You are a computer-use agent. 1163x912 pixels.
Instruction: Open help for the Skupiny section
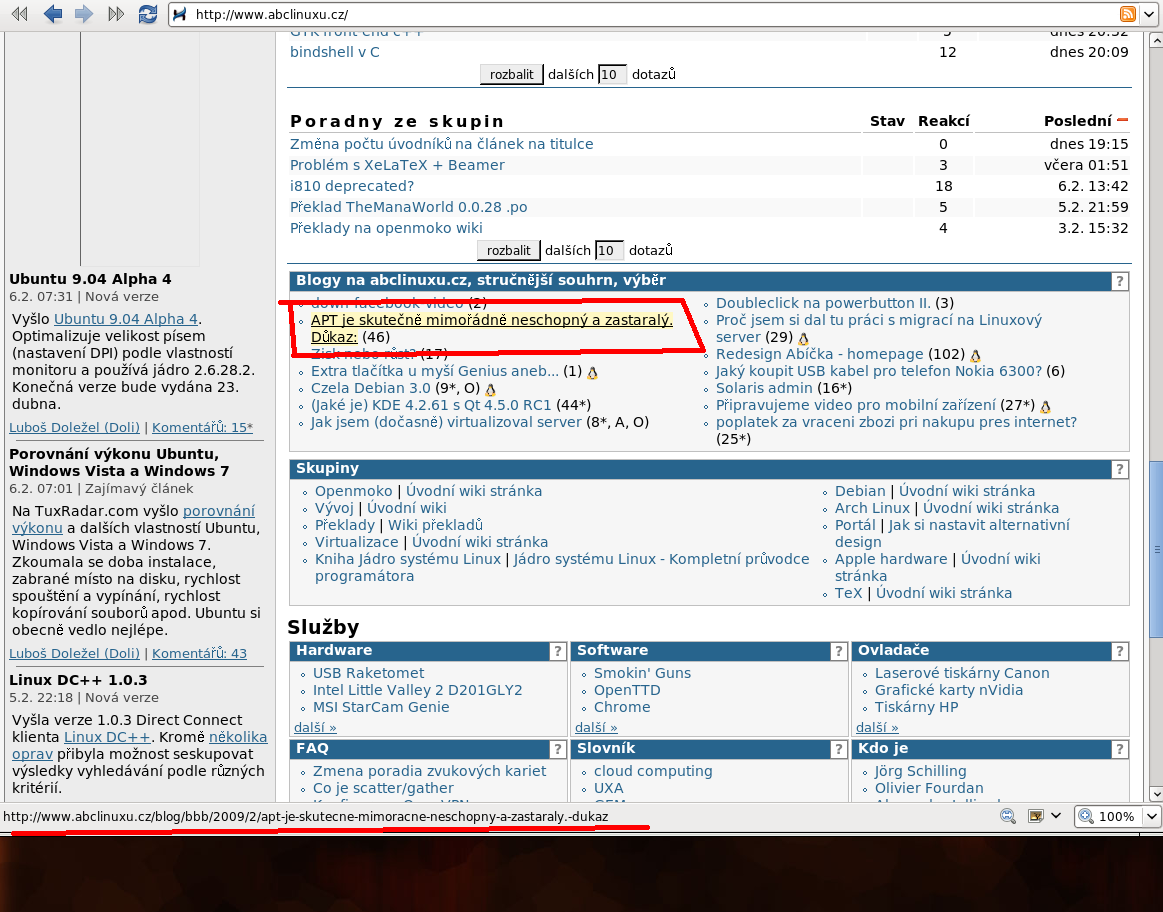click(x=1120, y=469)
